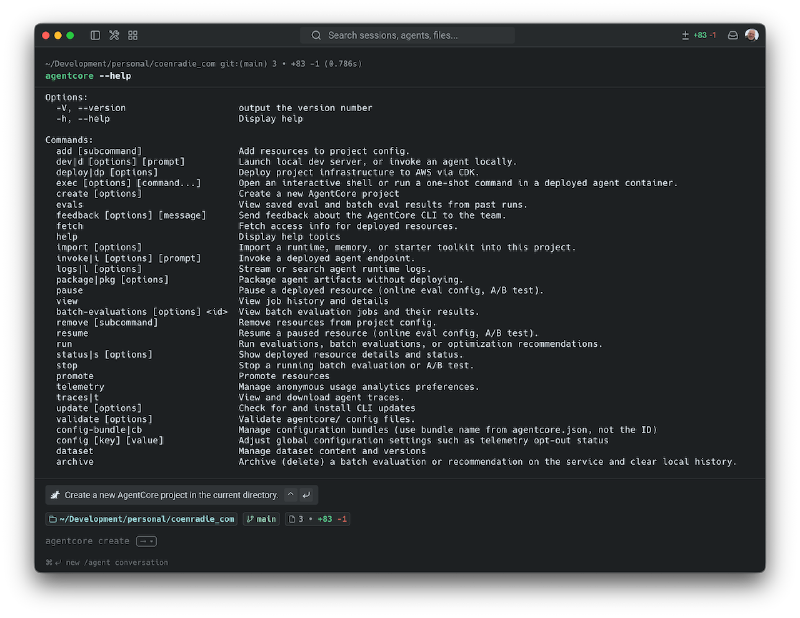The image size is (800, 618).
Task: Focus the Search sessions, agents, files field
Action: (407, 35)
